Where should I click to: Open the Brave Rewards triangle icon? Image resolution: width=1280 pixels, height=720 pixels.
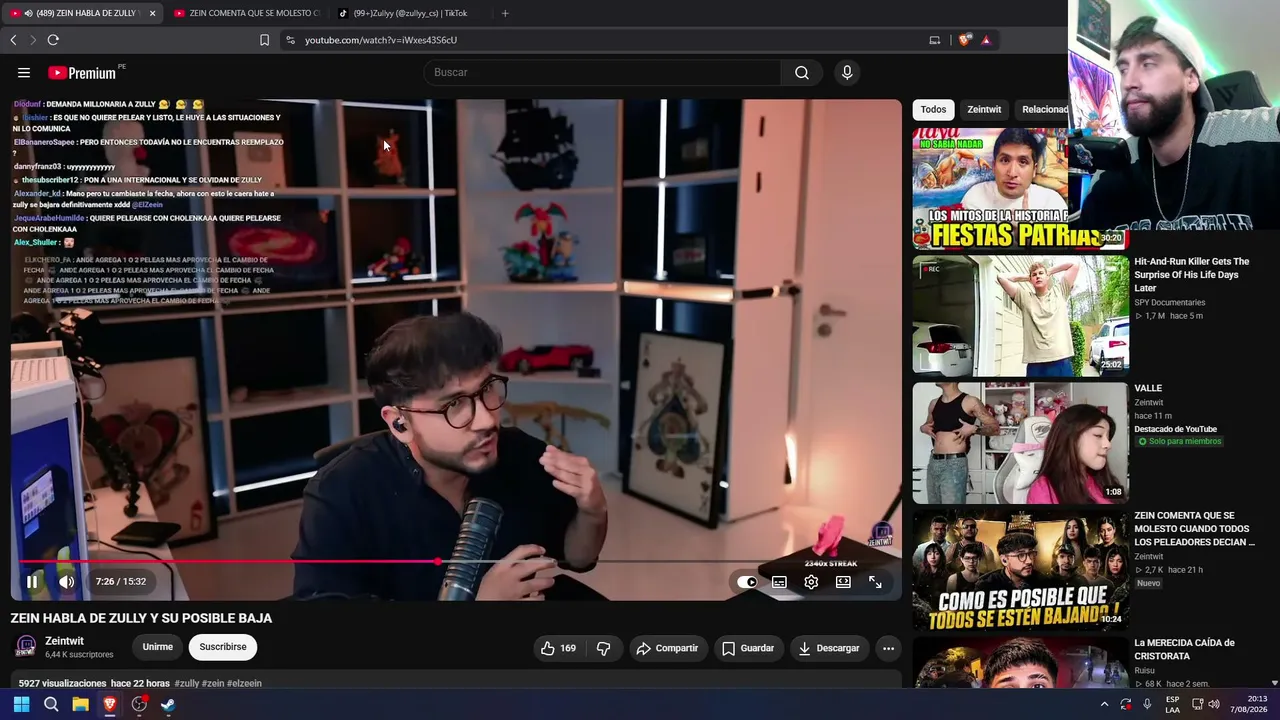click(x=986, y=40)
